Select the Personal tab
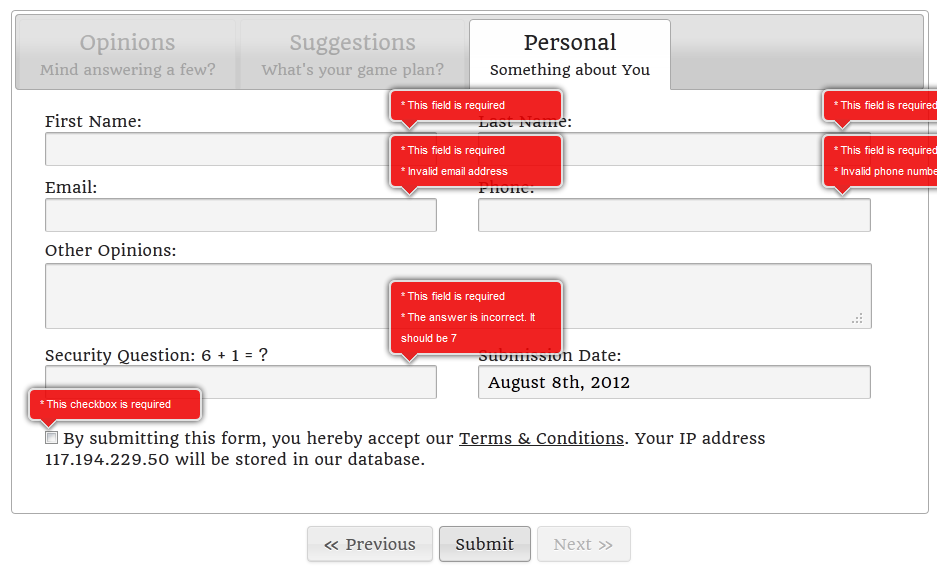 point(569,54)
